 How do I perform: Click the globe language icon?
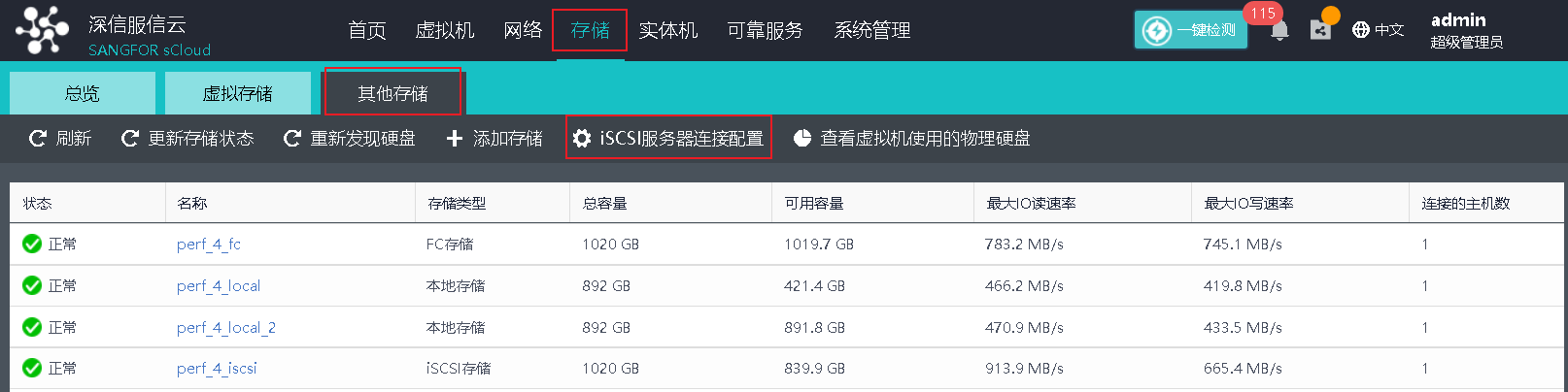click(1361, 30)
